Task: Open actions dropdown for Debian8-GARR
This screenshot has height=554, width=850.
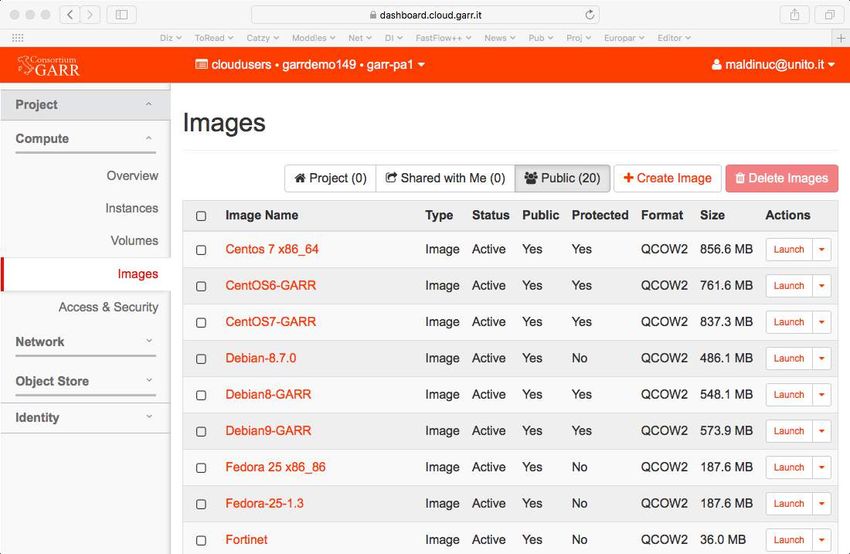Action: pyautogui.click(x=822, y=395)
